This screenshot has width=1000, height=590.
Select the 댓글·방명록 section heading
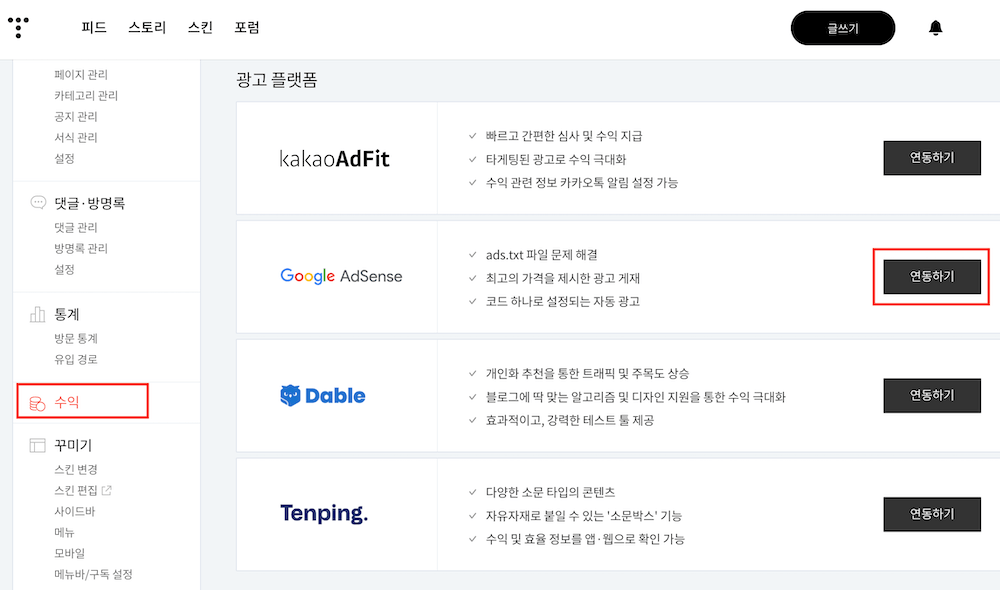pyautogui.click(x=89, y=203)
